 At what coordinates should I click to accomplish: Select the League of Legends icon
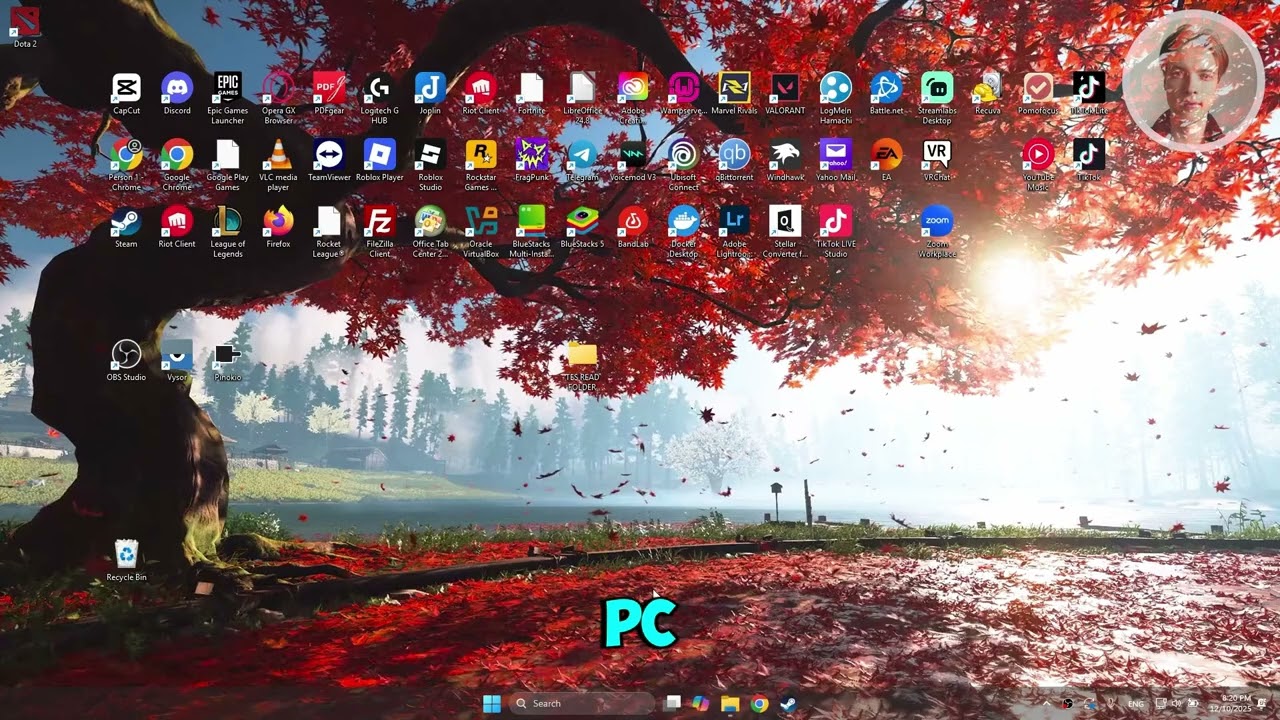click(x=228, y=231)
